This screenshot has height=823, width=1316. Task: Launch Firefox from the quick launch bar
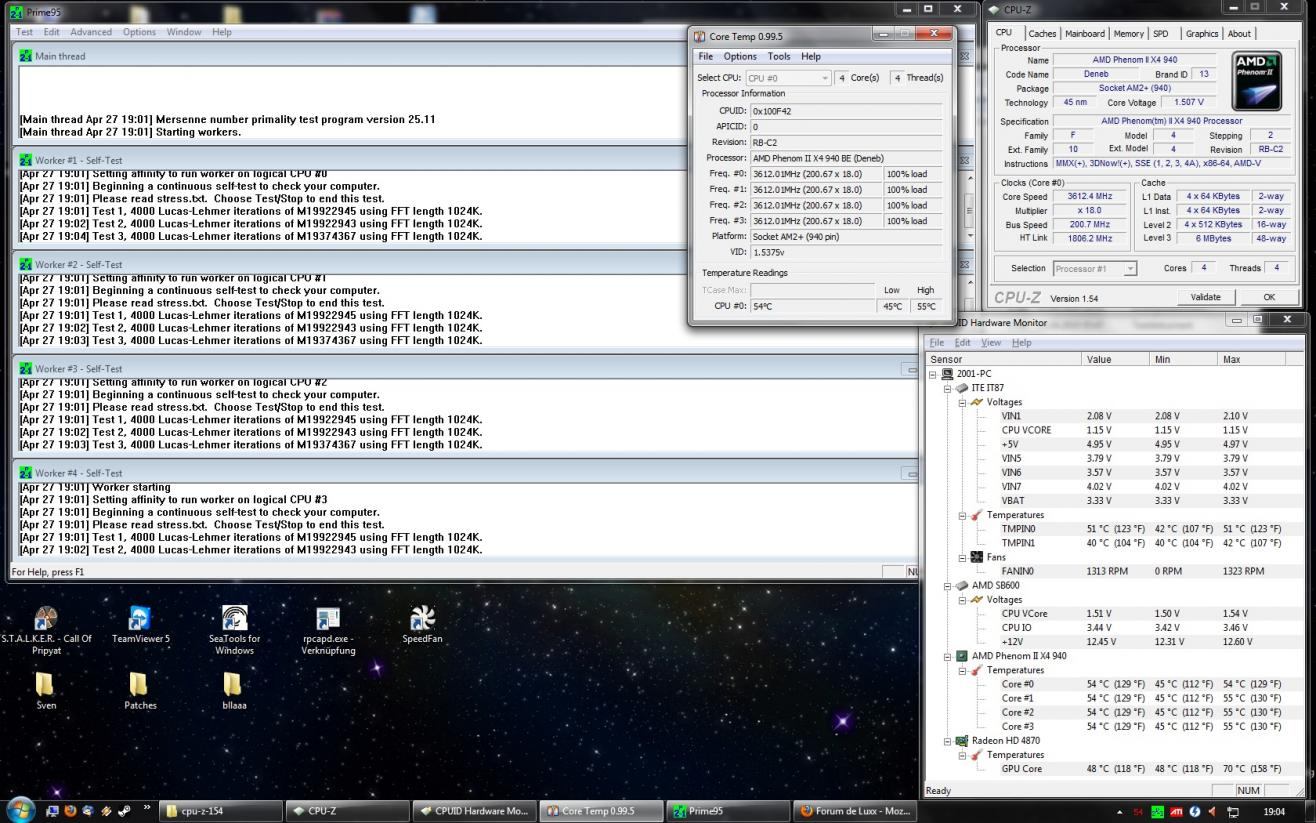(70, 811)
